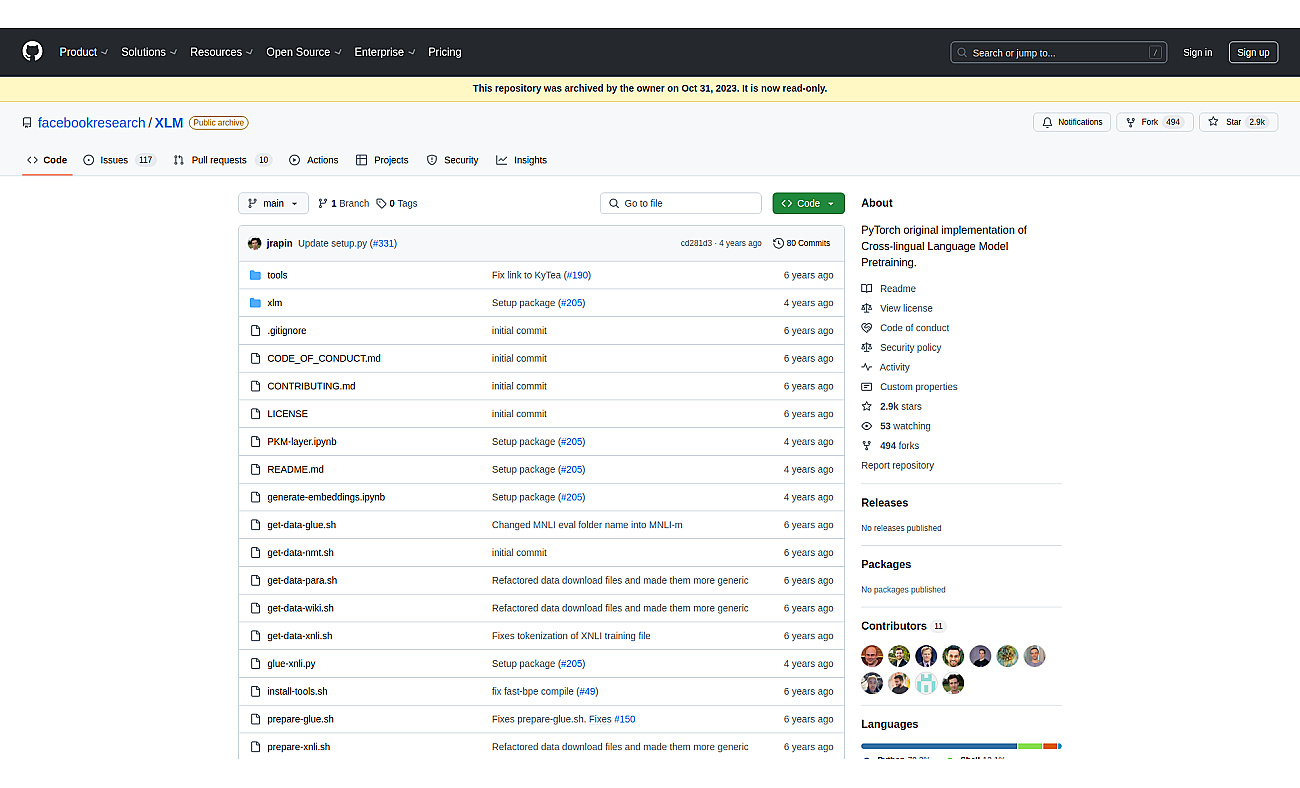Open the Projects tab
This screenshot has width=1300, height=788.
click(382, 160)
